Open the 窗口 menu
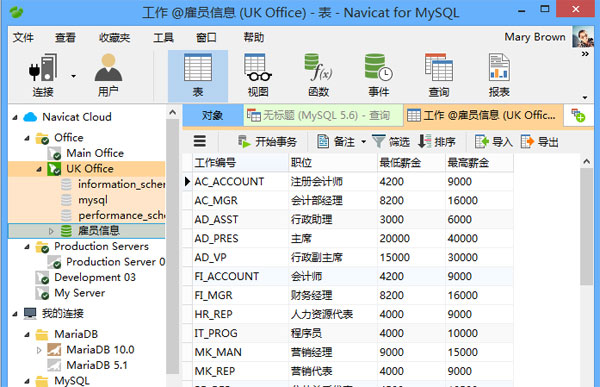The image size is (600, 387). [206, 38]
